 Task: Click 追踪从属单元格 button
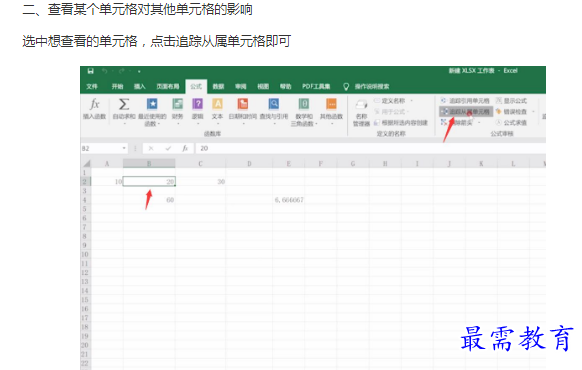click(x=466, y=112)
